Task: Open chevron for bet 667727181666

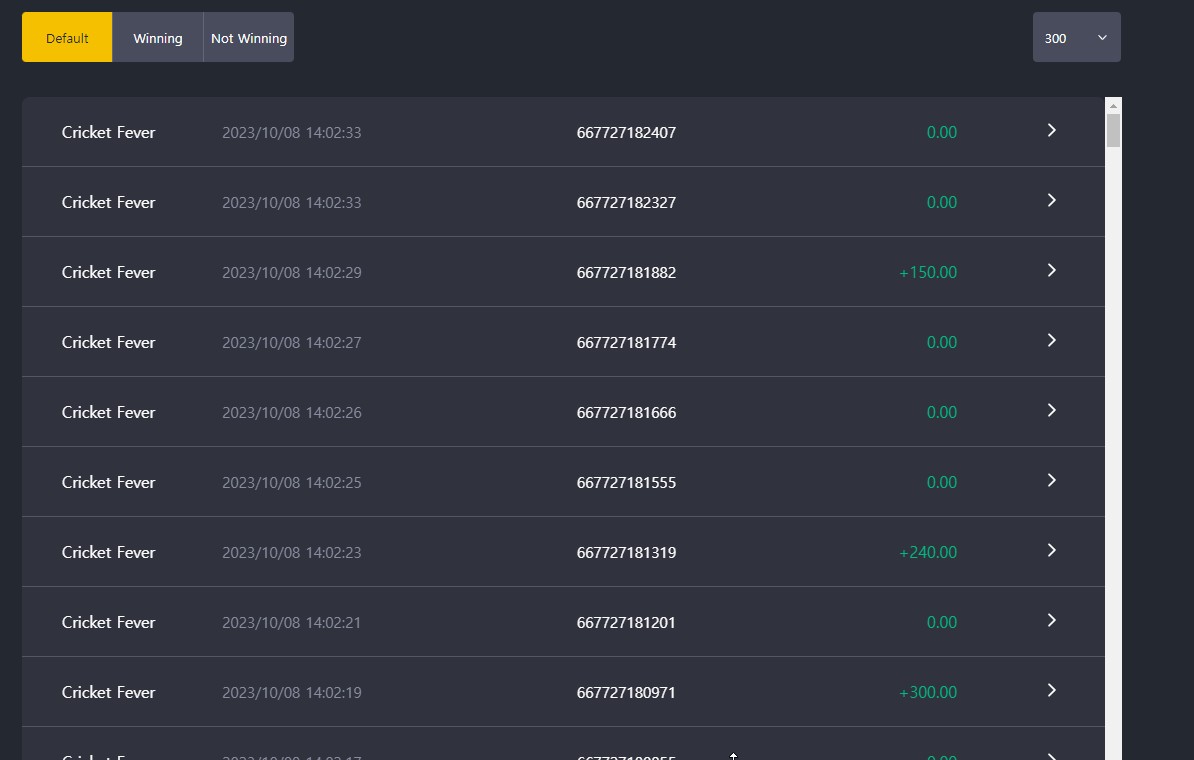Action: (1052, 410)
